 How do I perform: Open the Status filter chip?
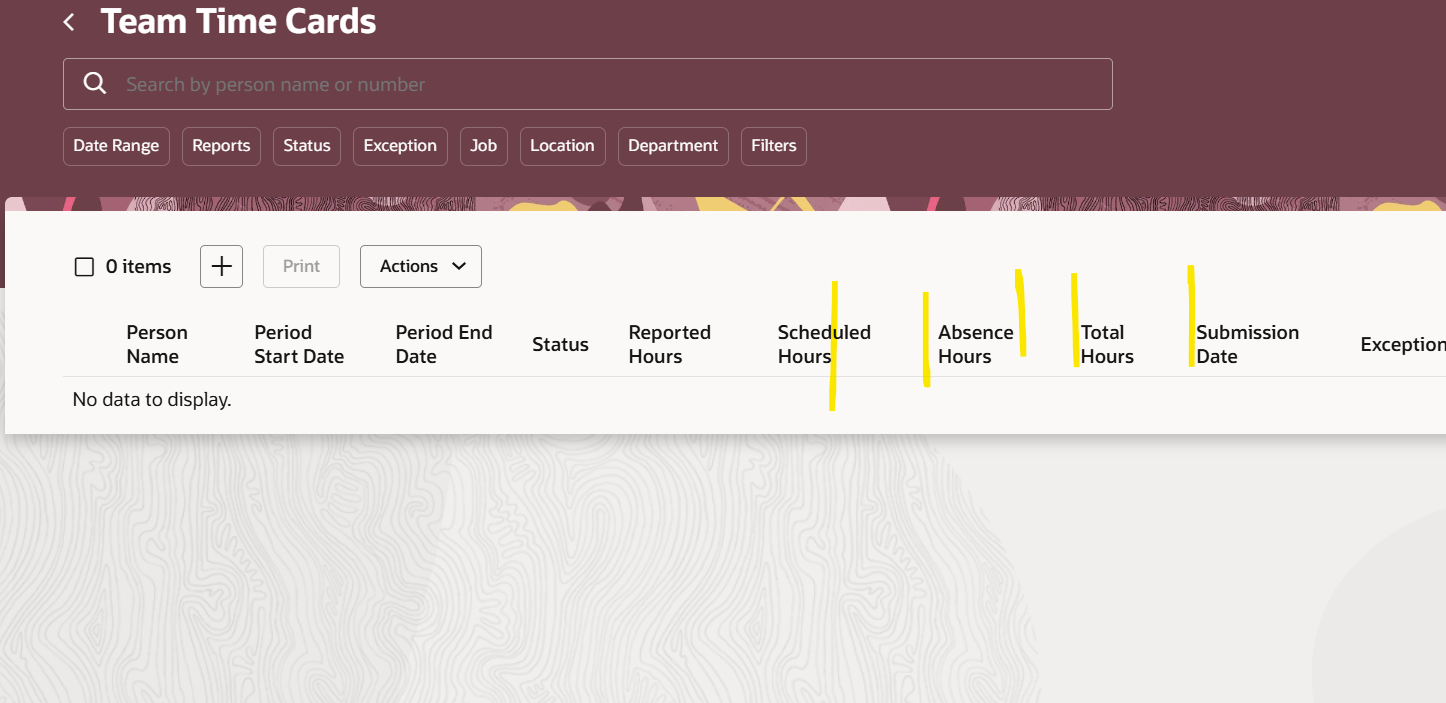[306, 146]
